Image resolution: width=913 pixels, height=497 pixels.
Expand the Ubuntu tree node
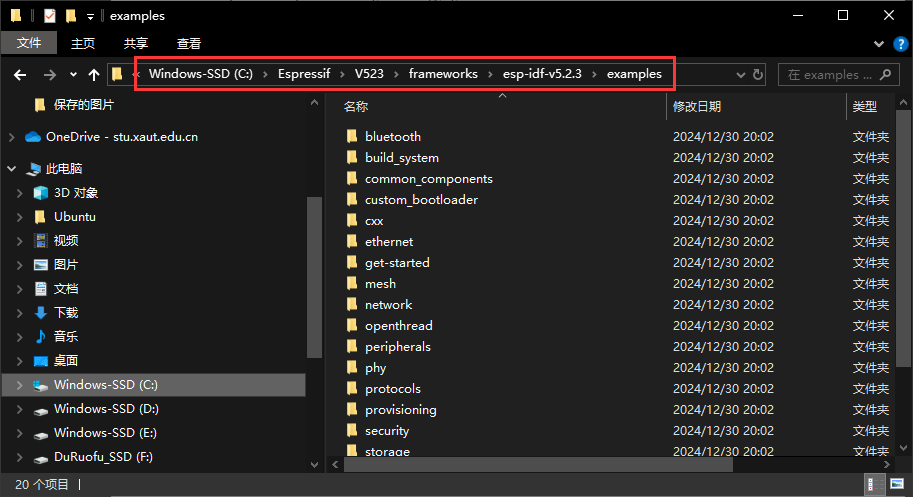click(19, 217)
